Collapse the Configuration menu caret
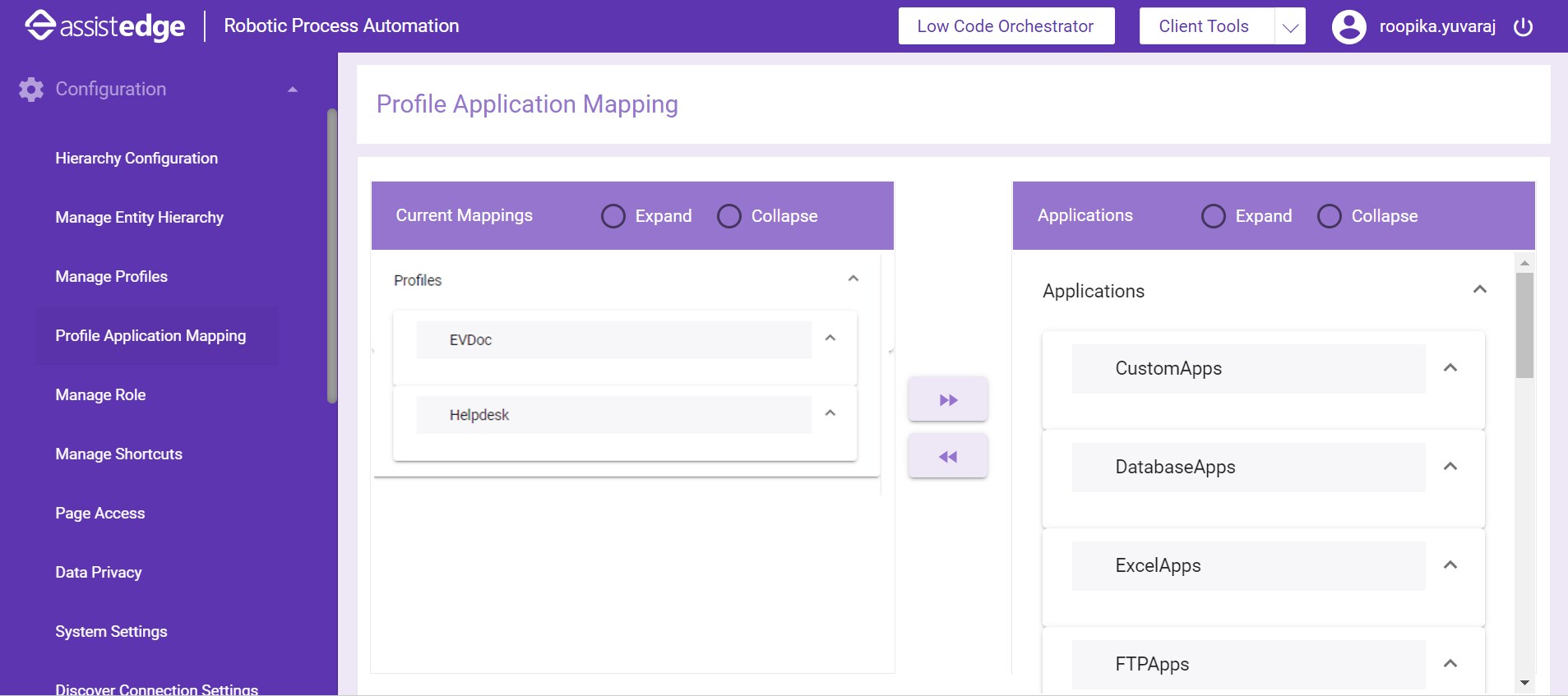Image resolution: width=1568 pixels, height=696 pixels. (x=293, y=89)
